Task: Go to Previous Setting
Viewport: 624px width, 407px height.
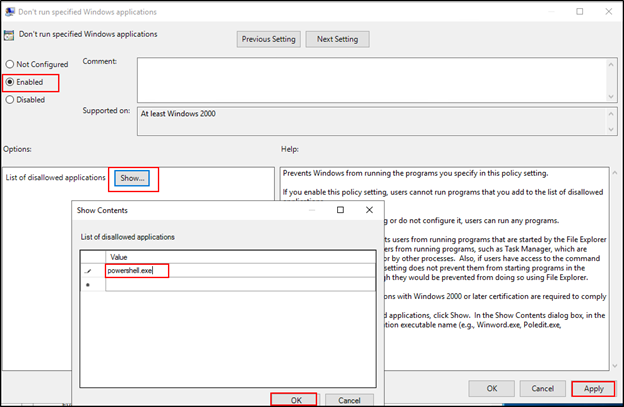Action: point(268,39)
